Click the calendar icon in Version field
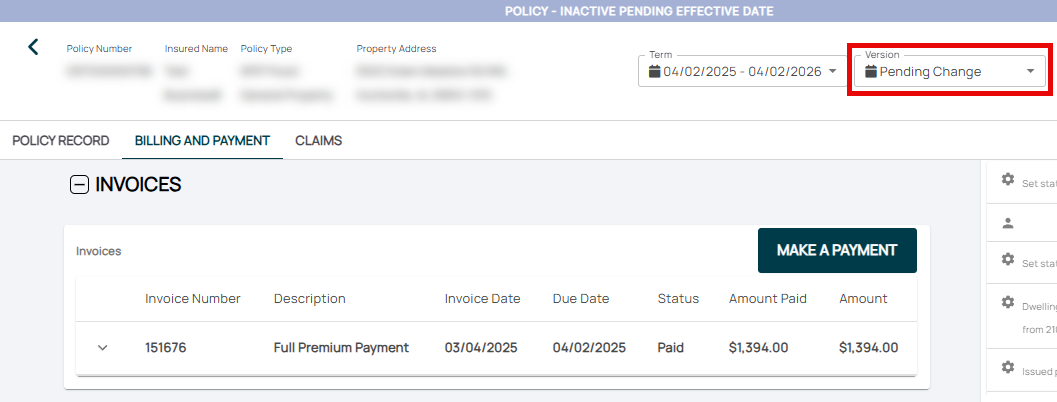This screenshot has width=1057, height=402. point(871,72)
